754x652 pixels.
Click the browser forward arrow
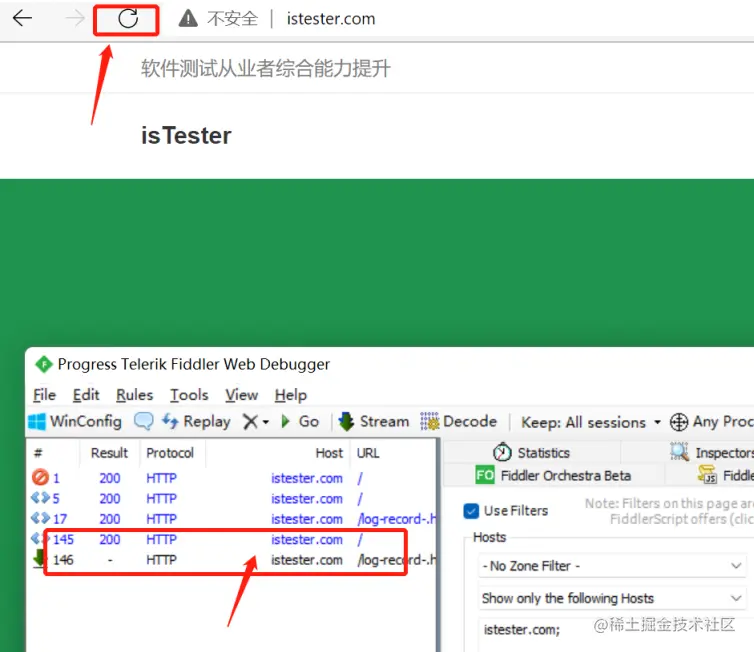click(75, 18)
